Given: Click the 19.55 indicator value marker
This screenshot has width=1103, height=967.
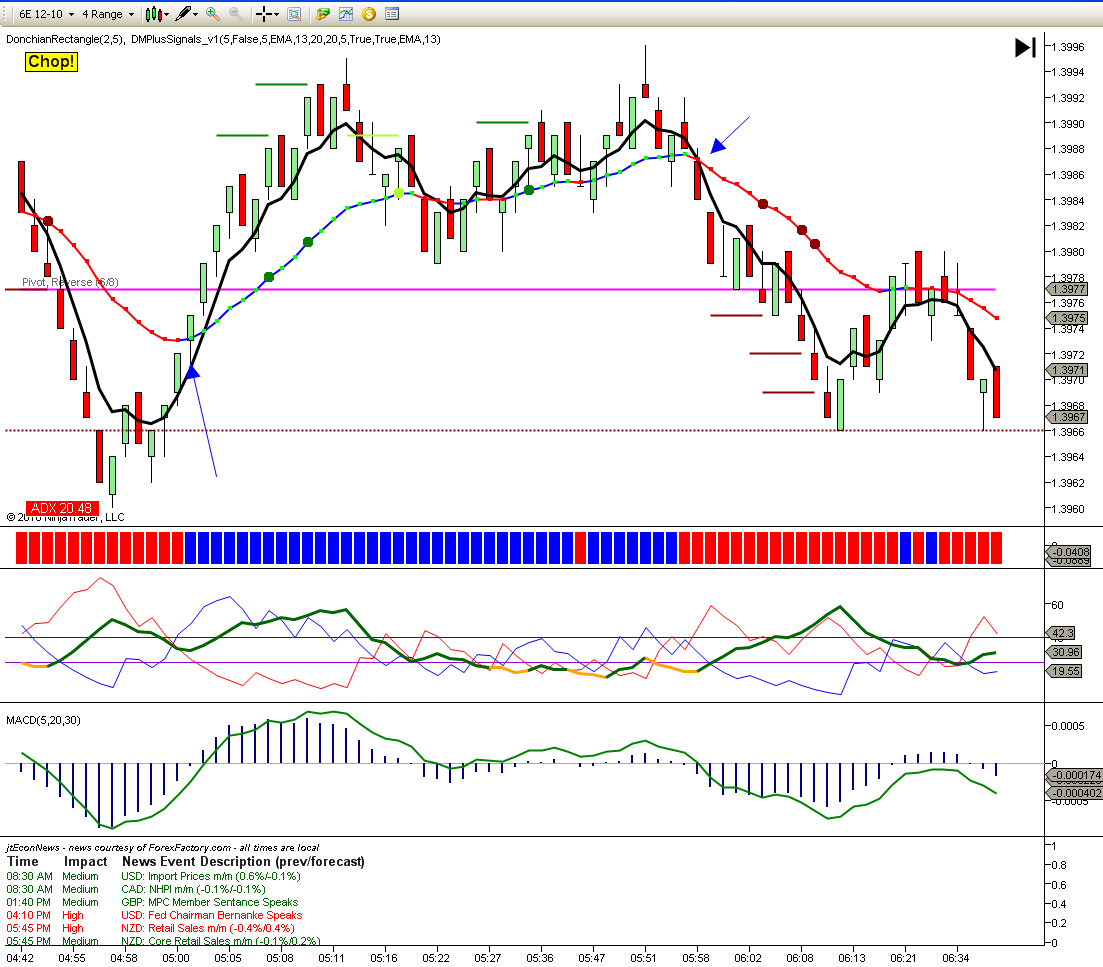Looking at the screenshot, I should 1066,671.
